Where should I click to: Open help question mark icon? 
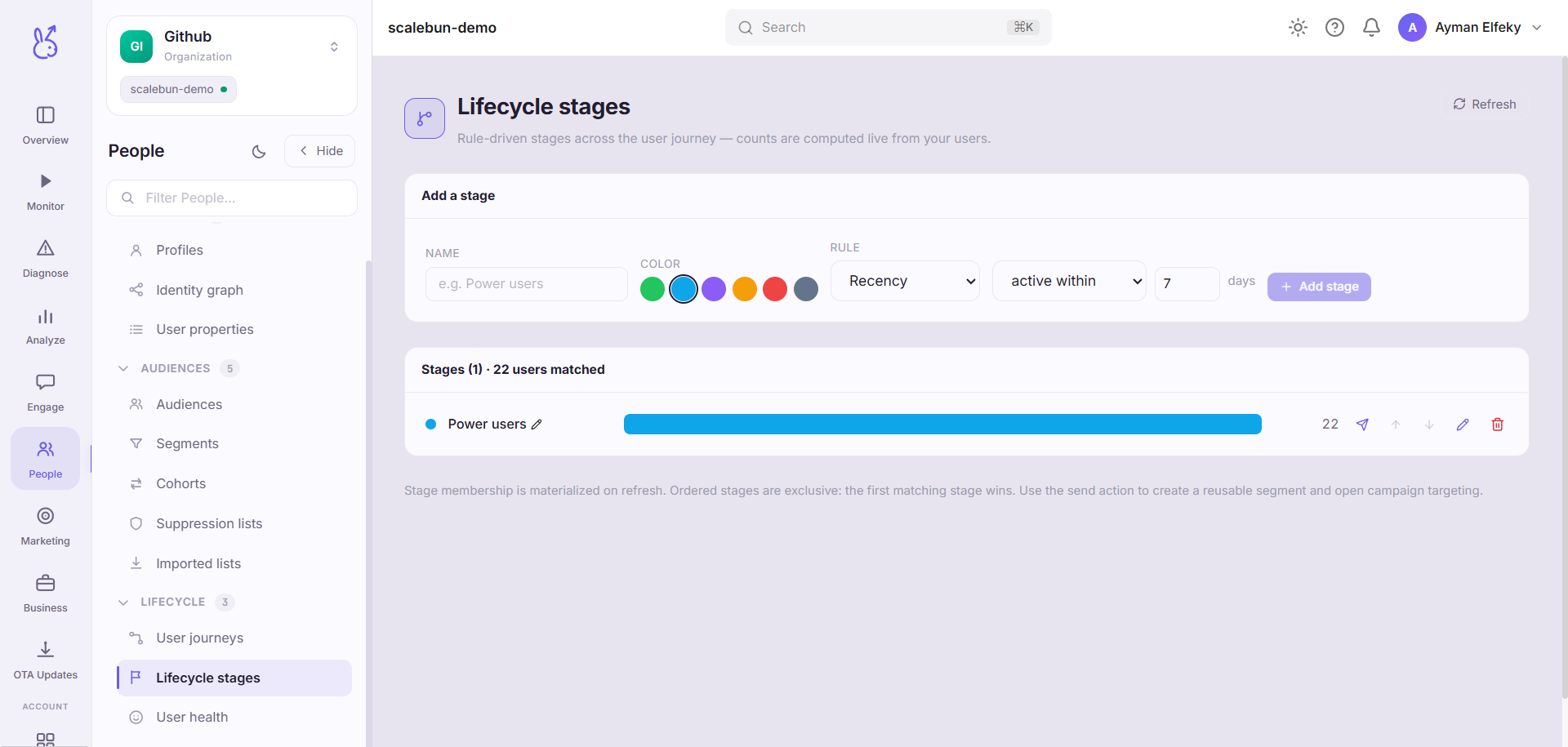pos(1334,28)
